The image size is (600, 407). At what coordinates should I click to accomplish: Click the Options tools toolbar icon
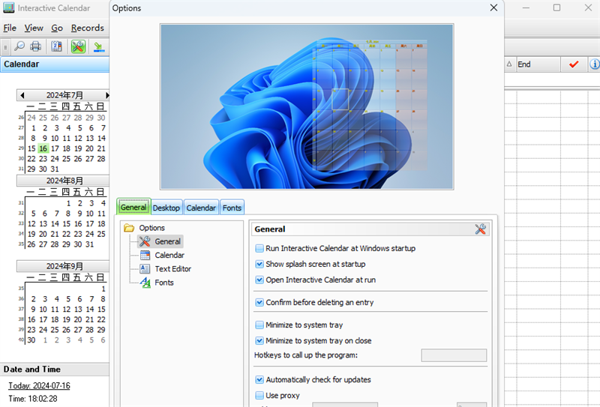[79, 46]
